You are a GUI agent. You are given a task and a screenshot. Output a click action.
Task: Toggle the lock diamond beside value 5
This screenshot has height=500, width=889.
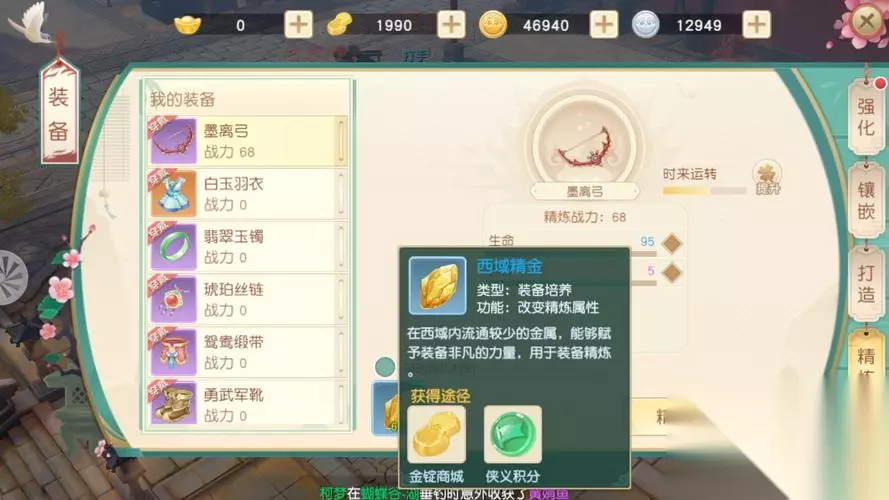[672, 273]
